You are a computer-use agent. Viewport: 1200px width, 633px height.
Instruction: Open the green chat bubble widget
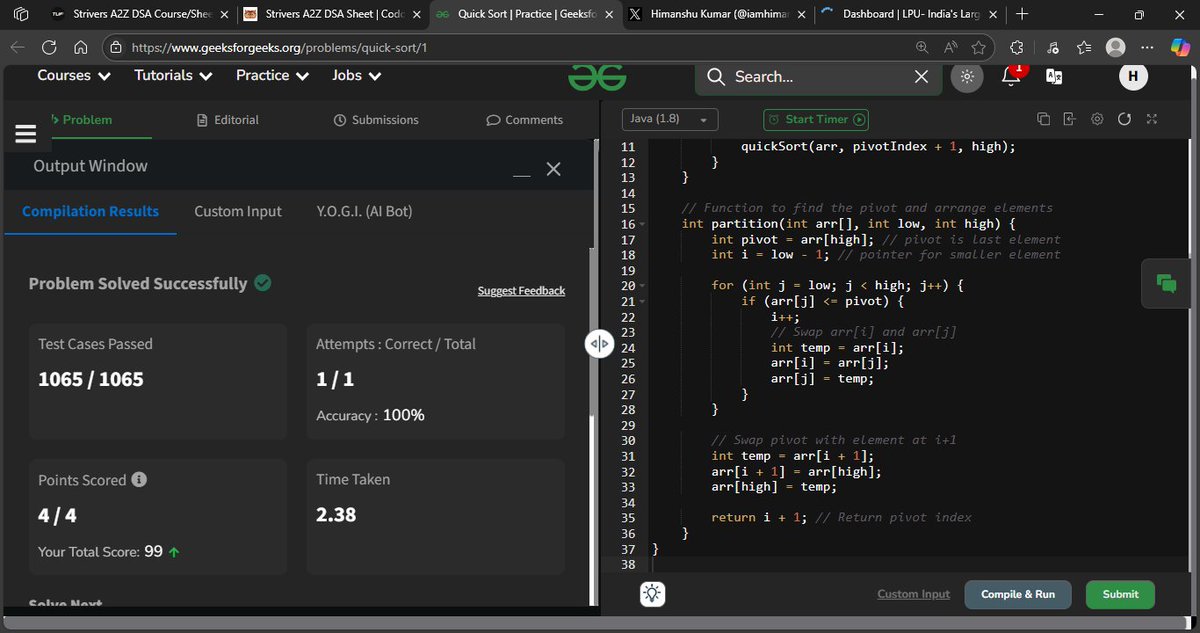[1166, 283]
